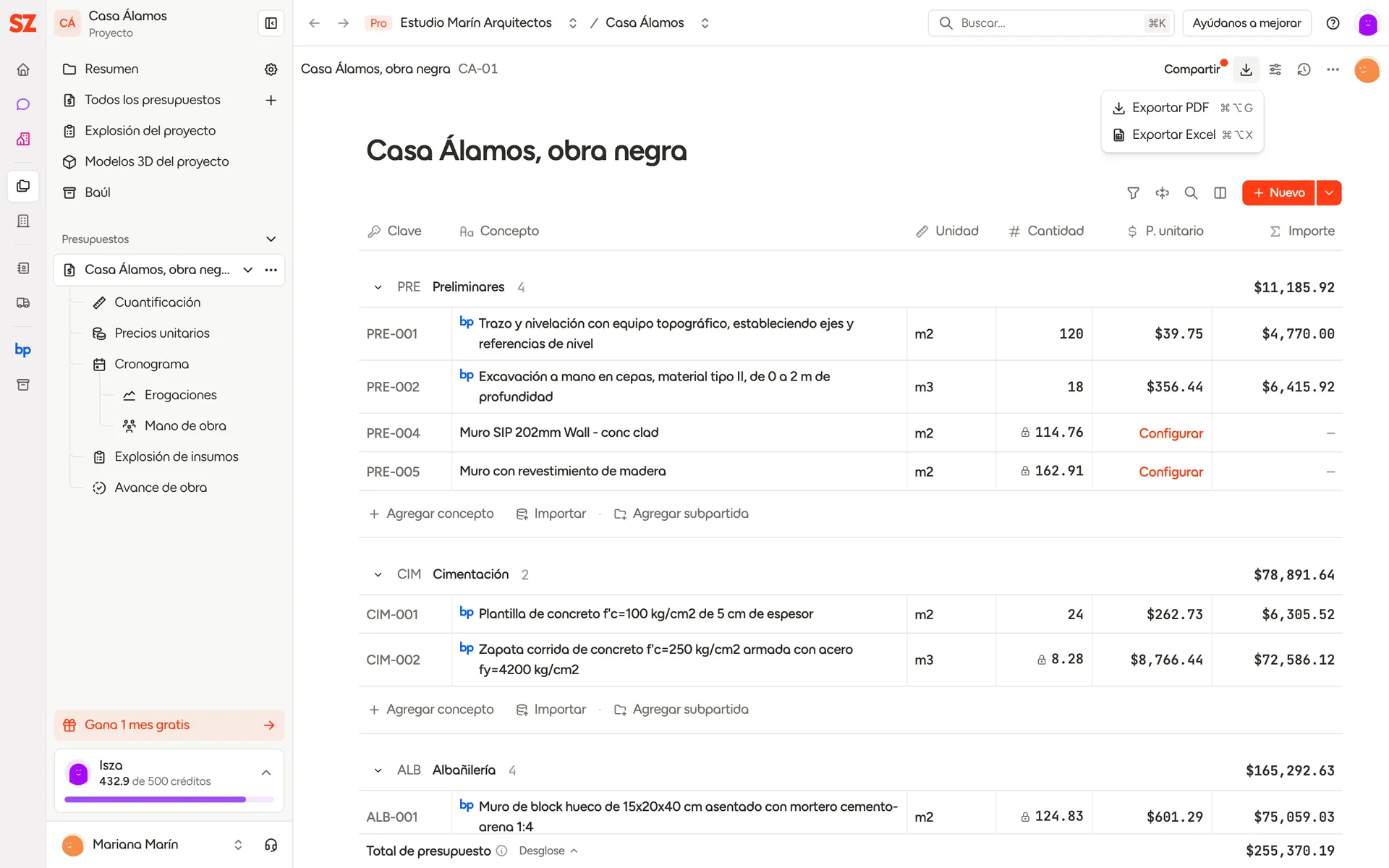Choose Exportar Excel from the menu
The image size is (1389, 868).
coord(1182,135)
